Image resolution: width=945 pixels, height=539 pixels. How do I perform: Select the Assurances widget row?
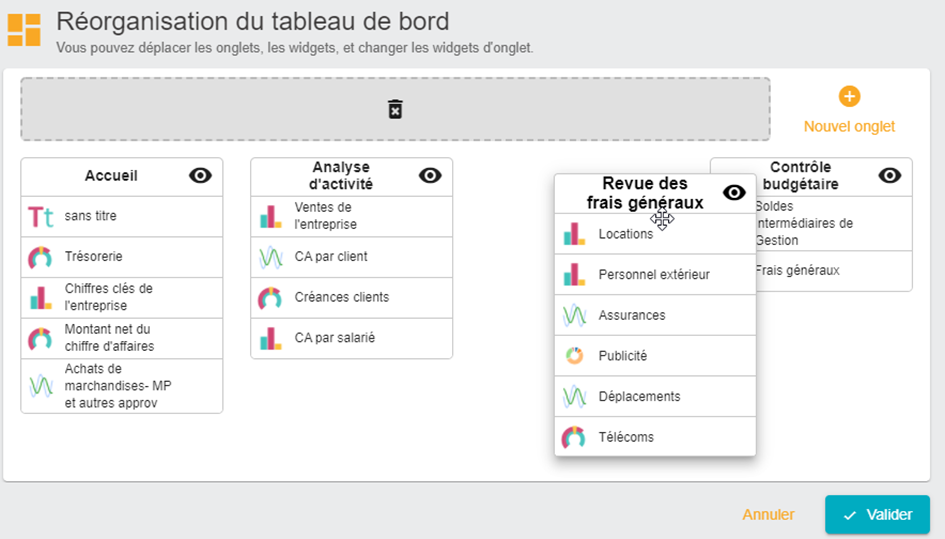tap(632, 315)
